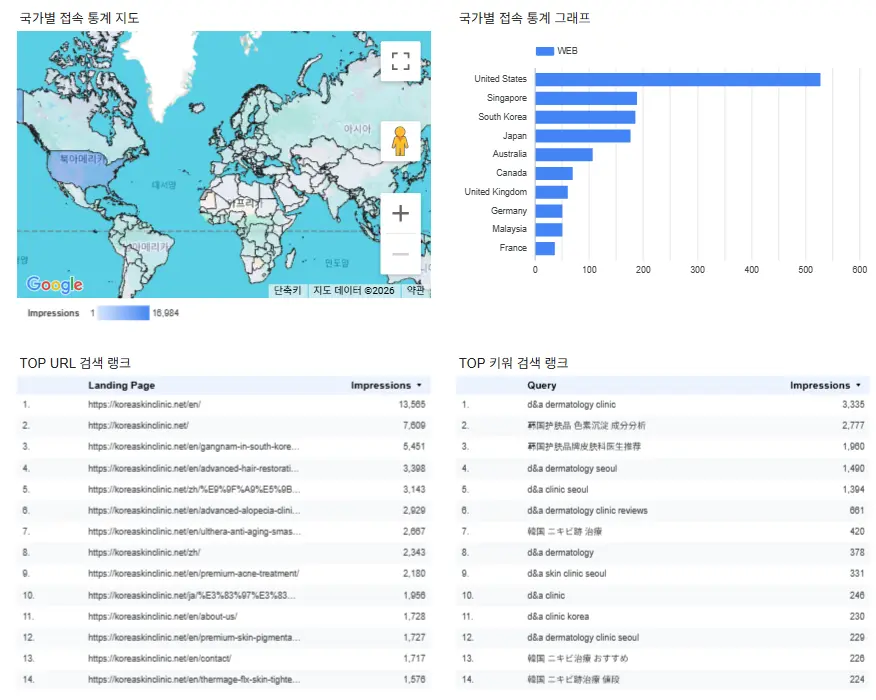Zoom out on the map
This screenshot has height=700, width=876.
click(400, 254)
